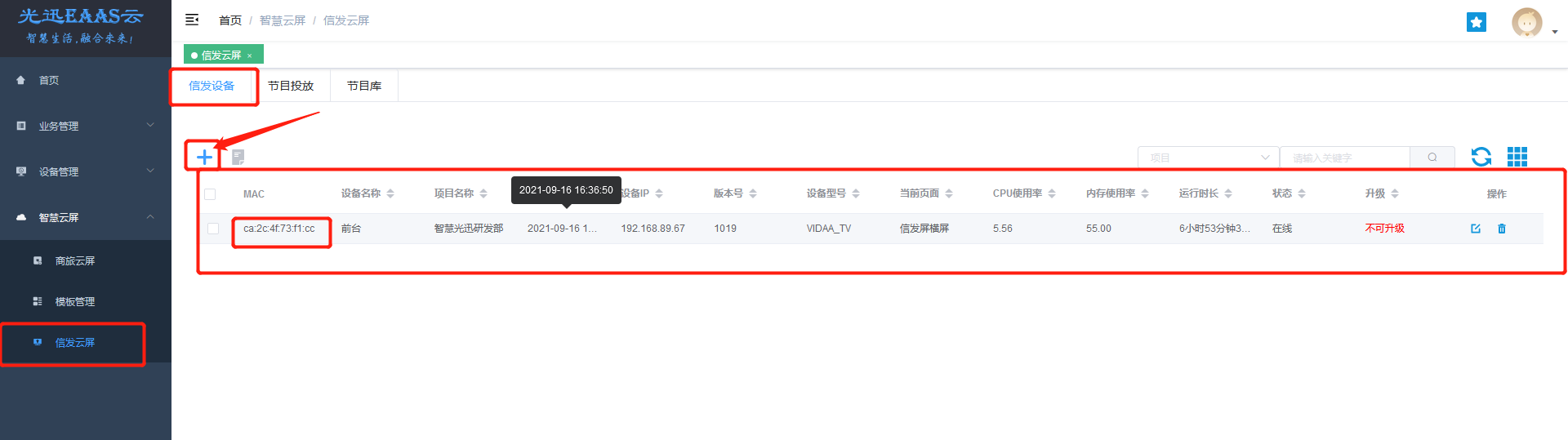Screen dimensions: 1568x440
Task: Check the box for the ca:2c:4f:73:f1:cc row
Action: pyautogui.click(x=213, y=229)
